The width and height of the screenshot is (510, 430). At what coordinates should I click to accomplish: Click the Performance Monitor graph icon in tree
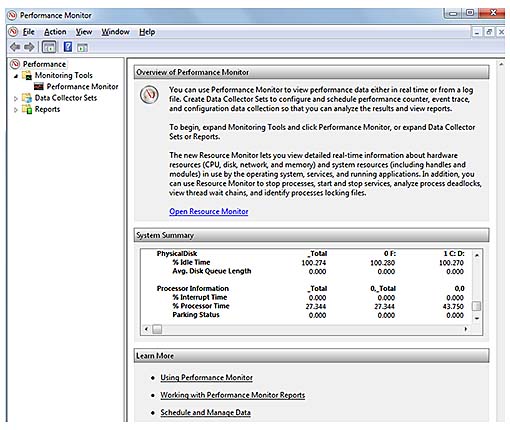[x=39, y=87]
